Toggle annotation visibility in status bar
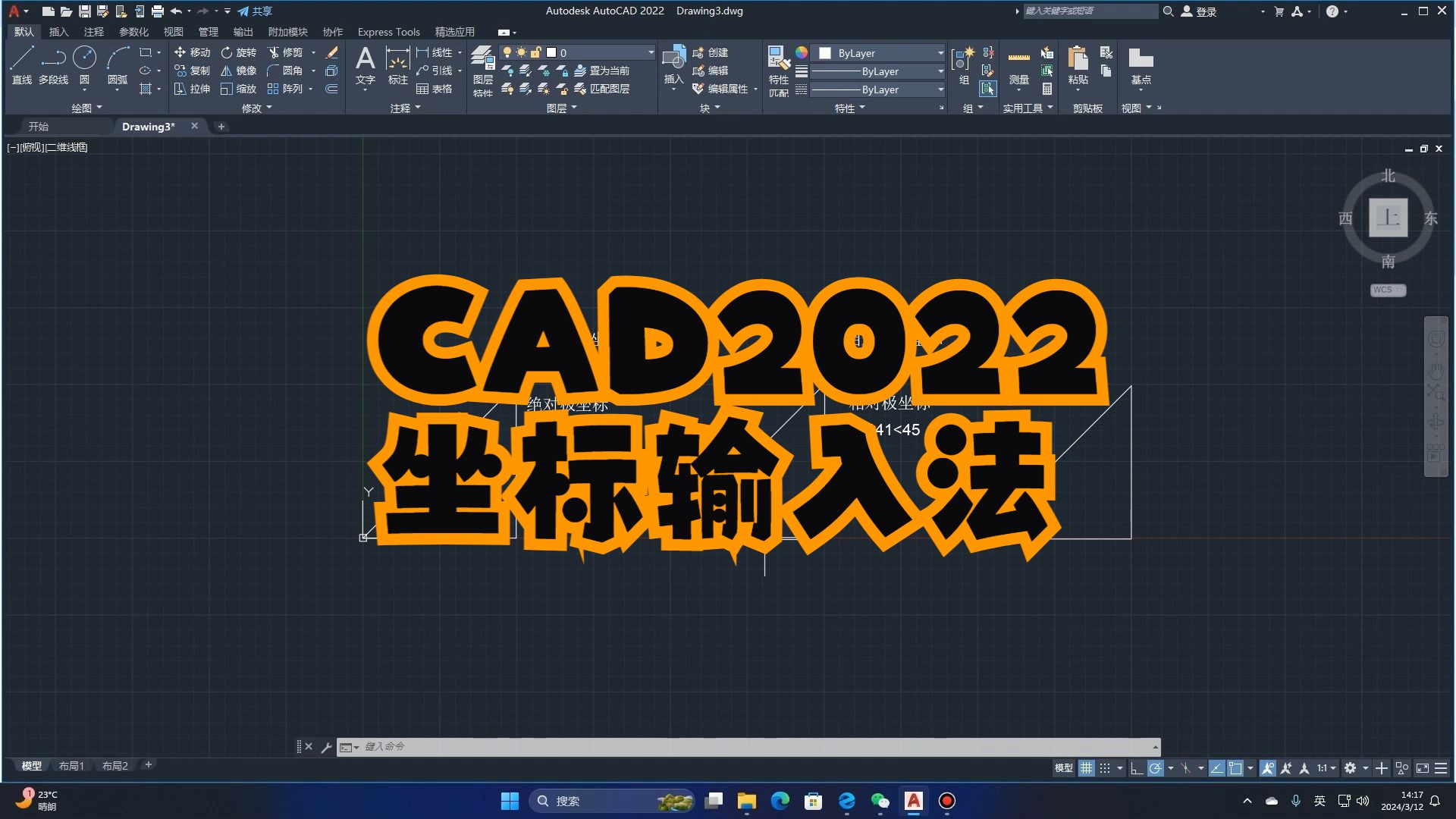The image size is (1456, 819). click(1268, 768)
